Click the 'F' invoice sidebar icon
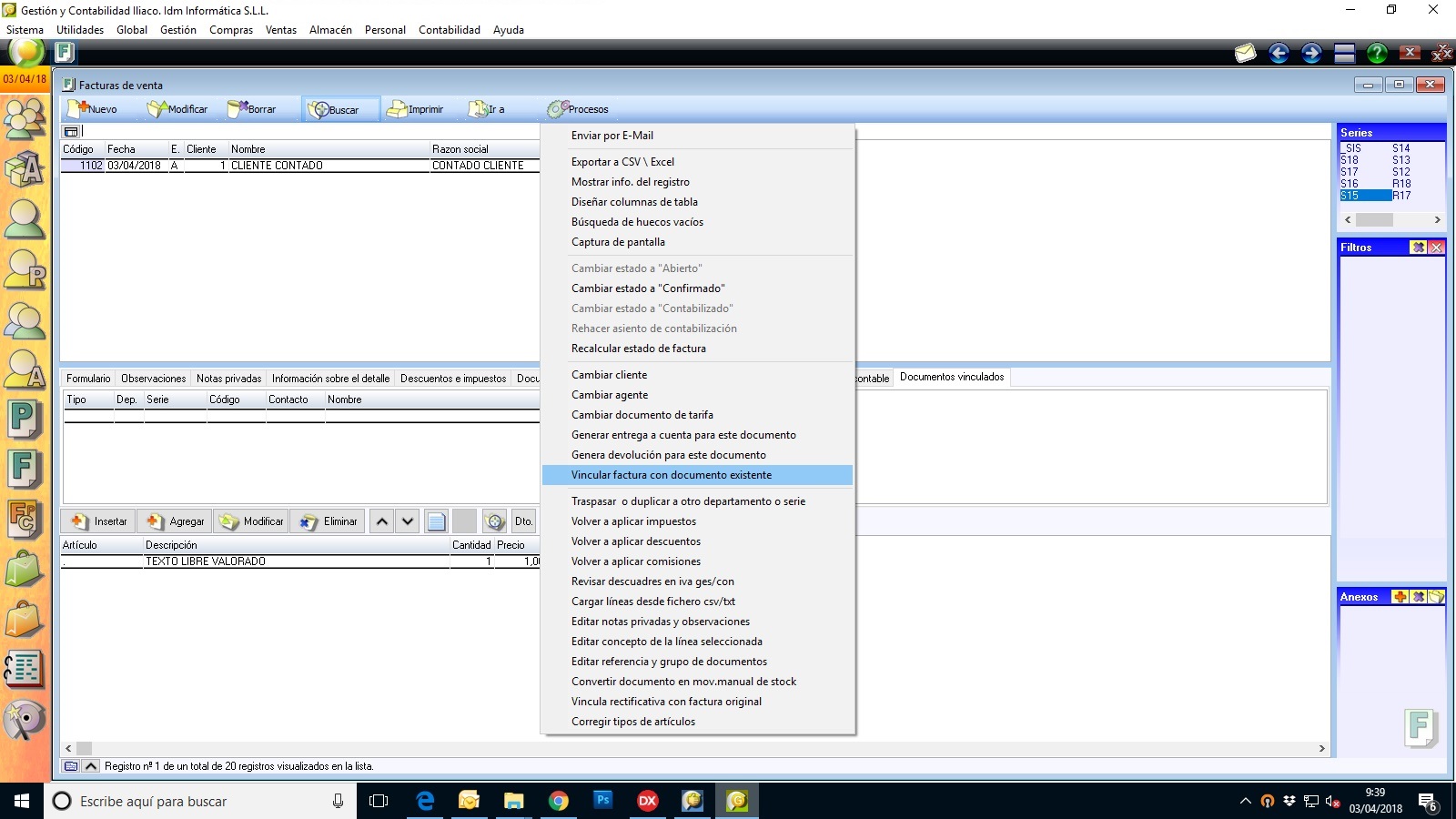Viewport: 1456px width, 819px height. coord(25,470)
